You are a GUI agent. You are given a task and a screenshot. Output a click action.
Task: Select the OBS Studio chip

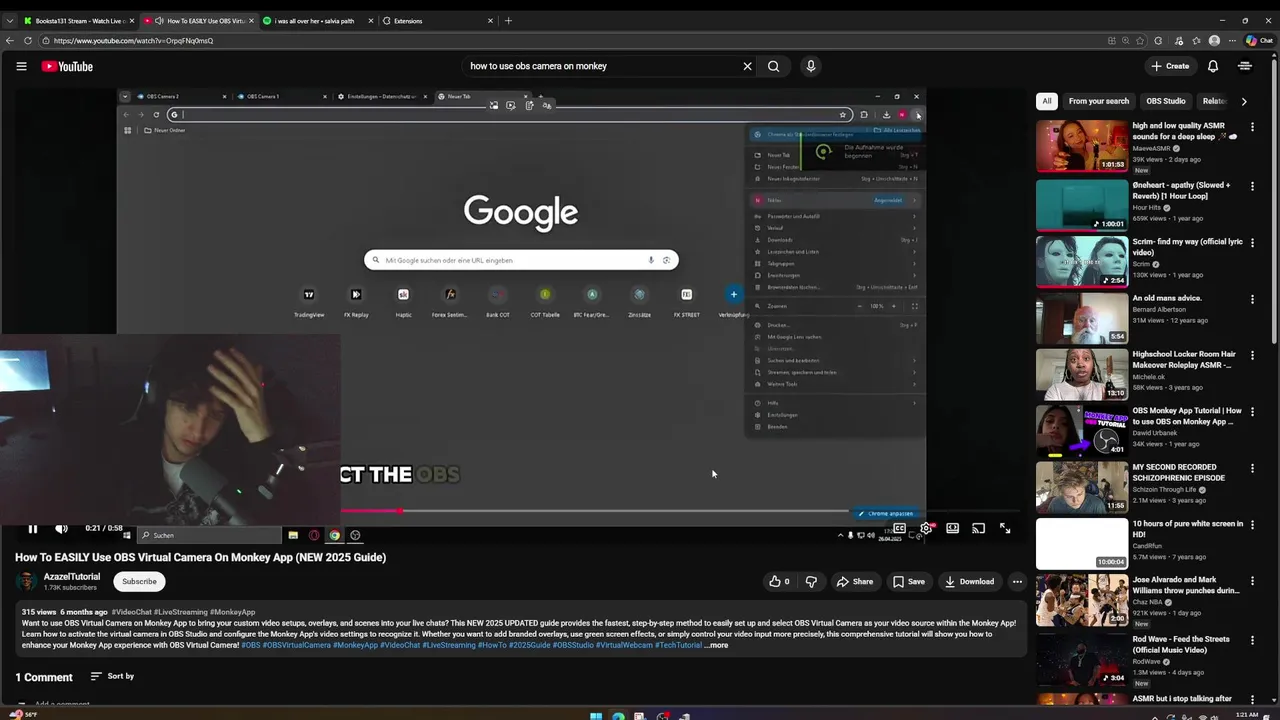click(1166, 101)
